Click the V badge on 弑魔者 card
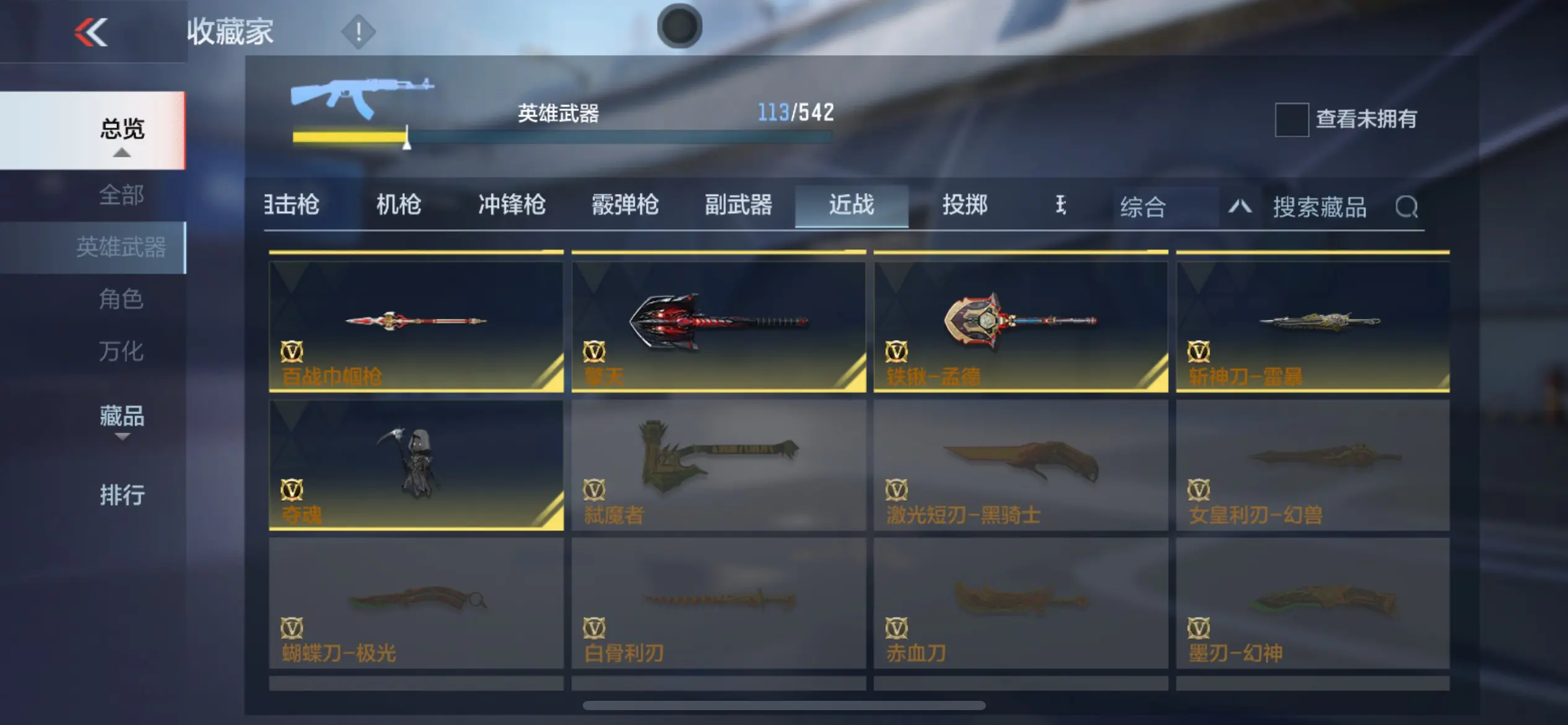The height and width of the screenshot is (725, 1568). [594, 490]
